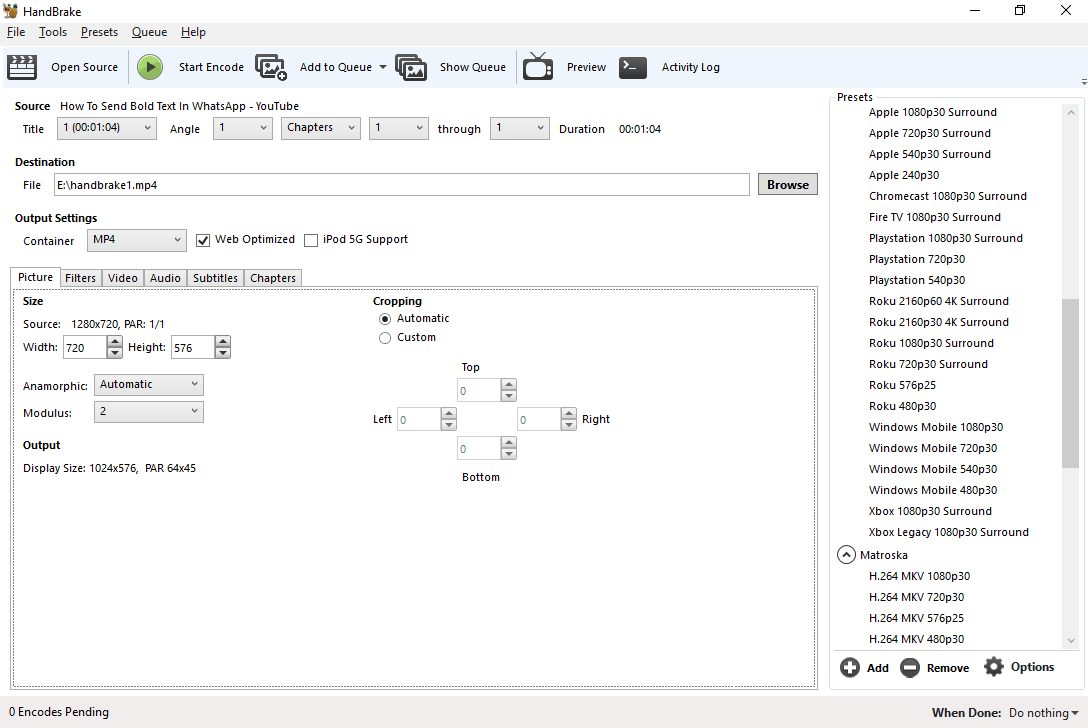Click the Activity Log terminal icon

(633, 67)
